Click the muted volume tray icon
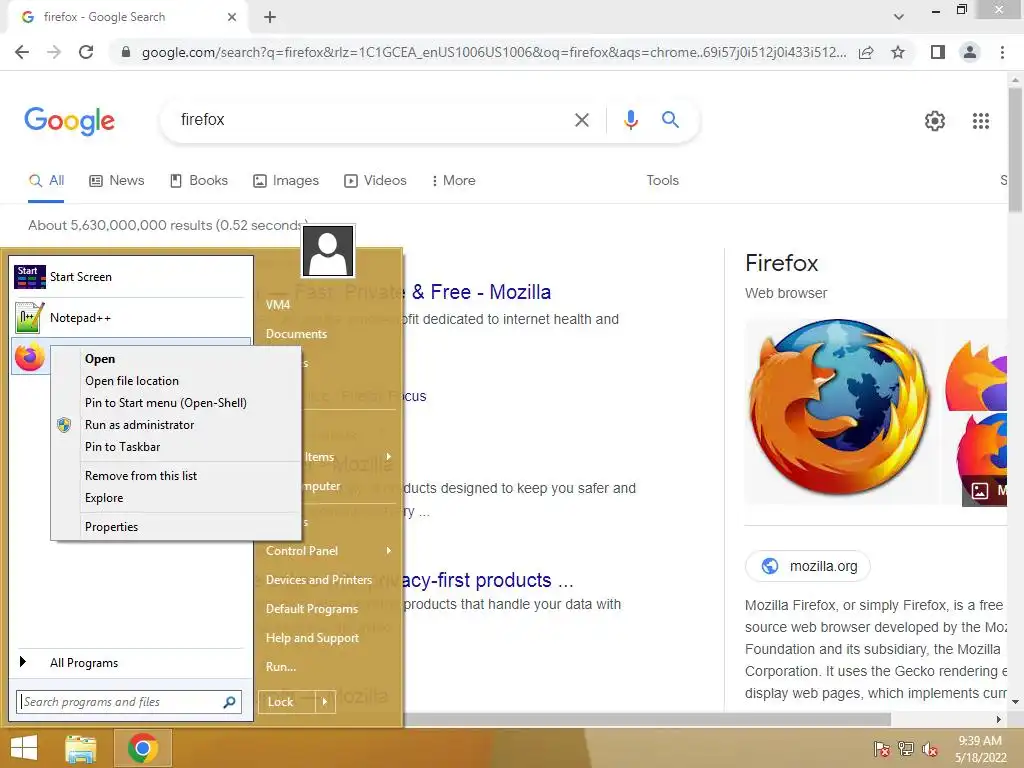The height and width of the screenshot is (768, 1024). (x=930, y=748)
